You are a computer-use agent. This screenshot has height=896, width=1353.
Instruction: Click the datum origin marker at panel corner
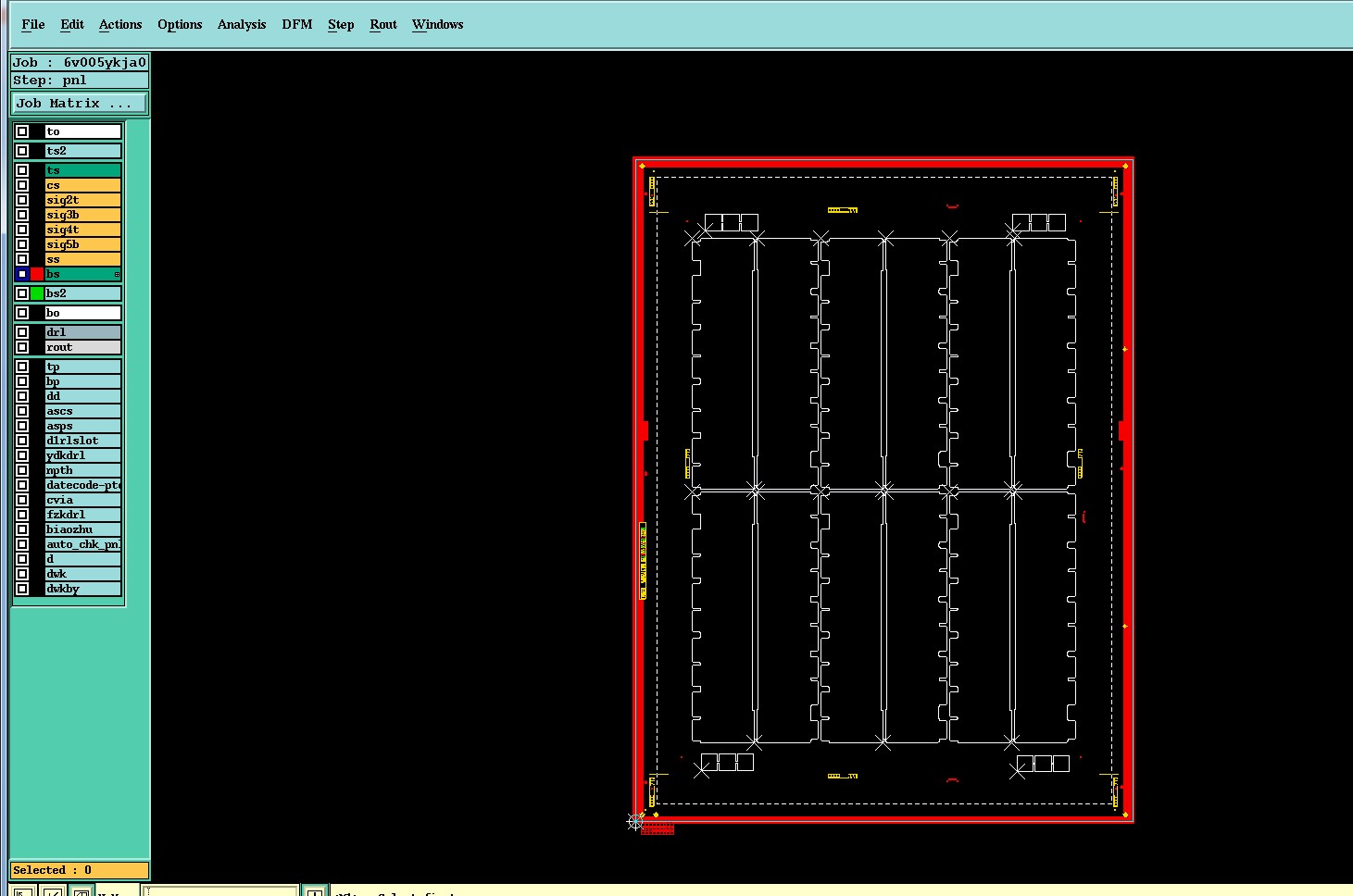(x=635, y=821)
